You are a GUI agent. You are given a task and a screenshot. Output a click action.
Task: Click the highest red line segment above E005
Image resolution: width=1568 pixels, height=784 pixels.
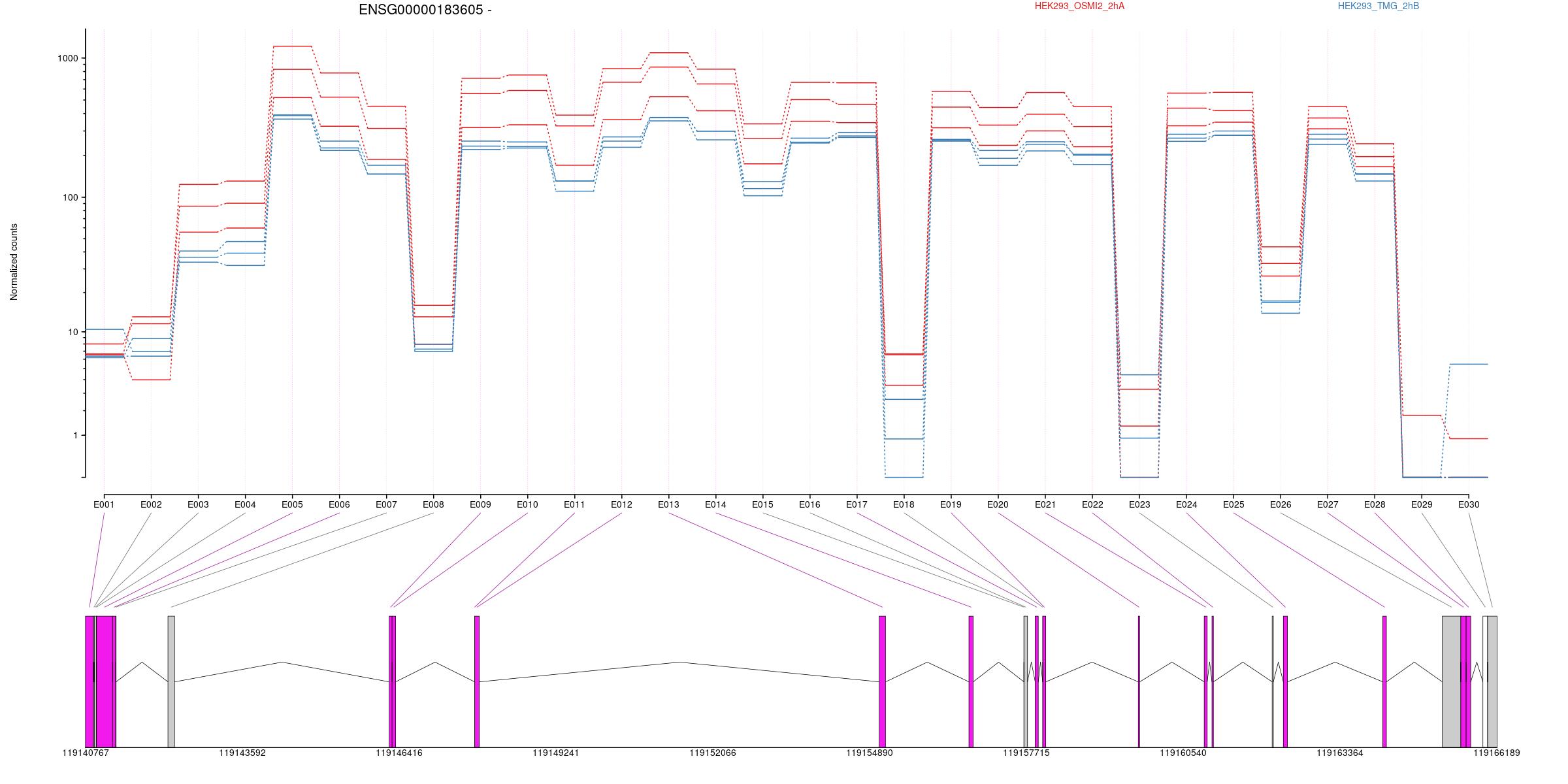292,46
